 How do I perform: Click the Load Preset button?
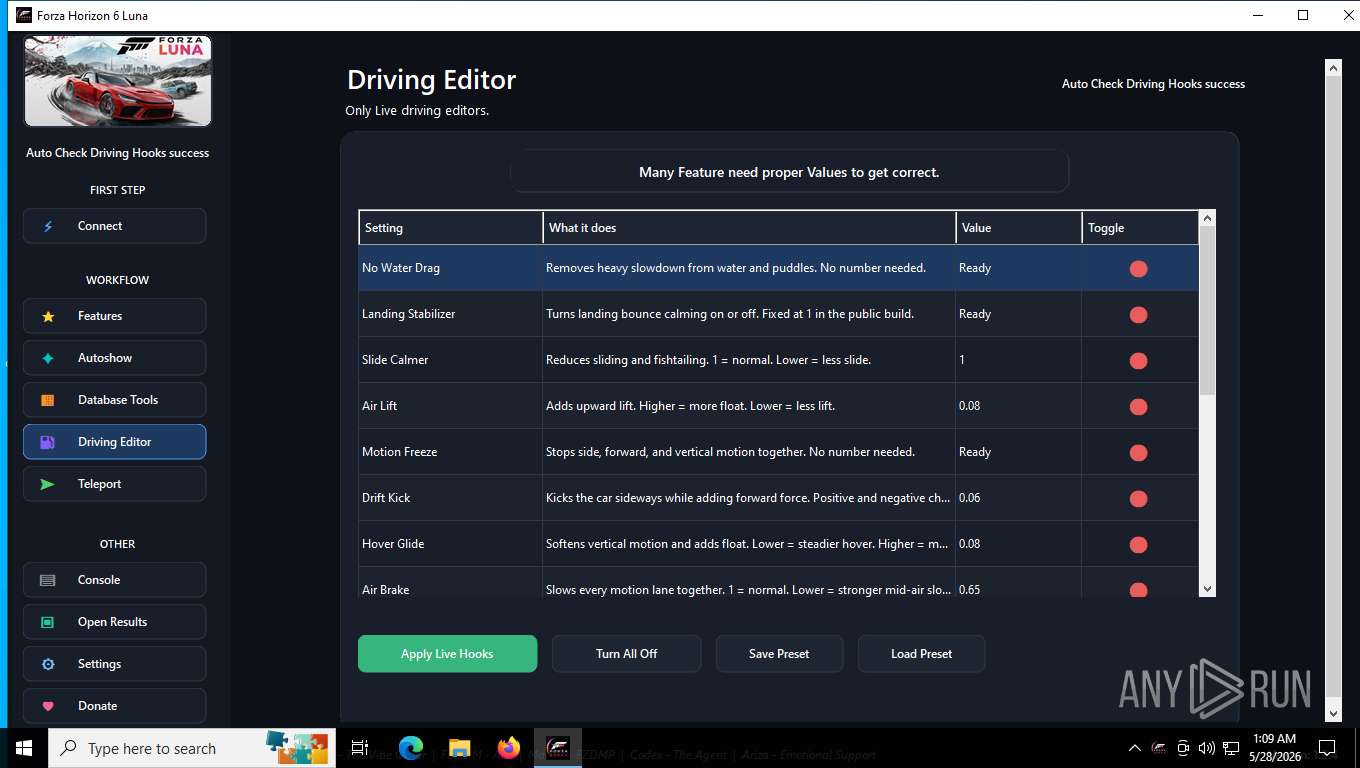click(921, 654)
